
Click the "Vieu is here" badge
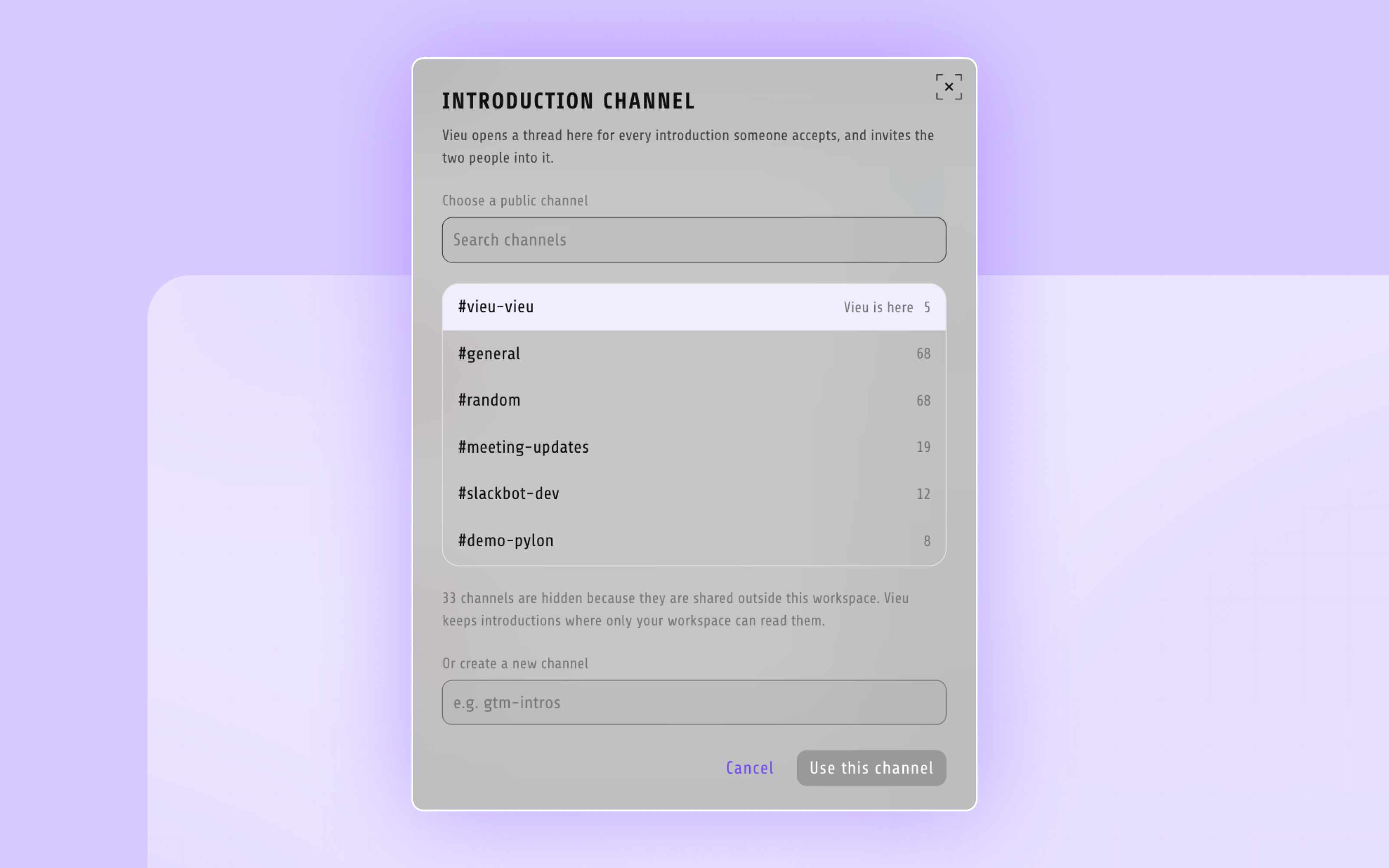tap(878, 308)
